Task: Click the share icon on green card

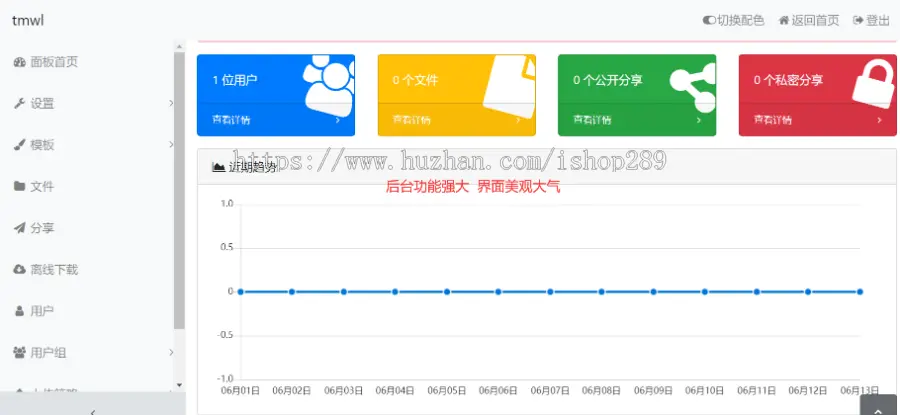Action: click(693, 87)
